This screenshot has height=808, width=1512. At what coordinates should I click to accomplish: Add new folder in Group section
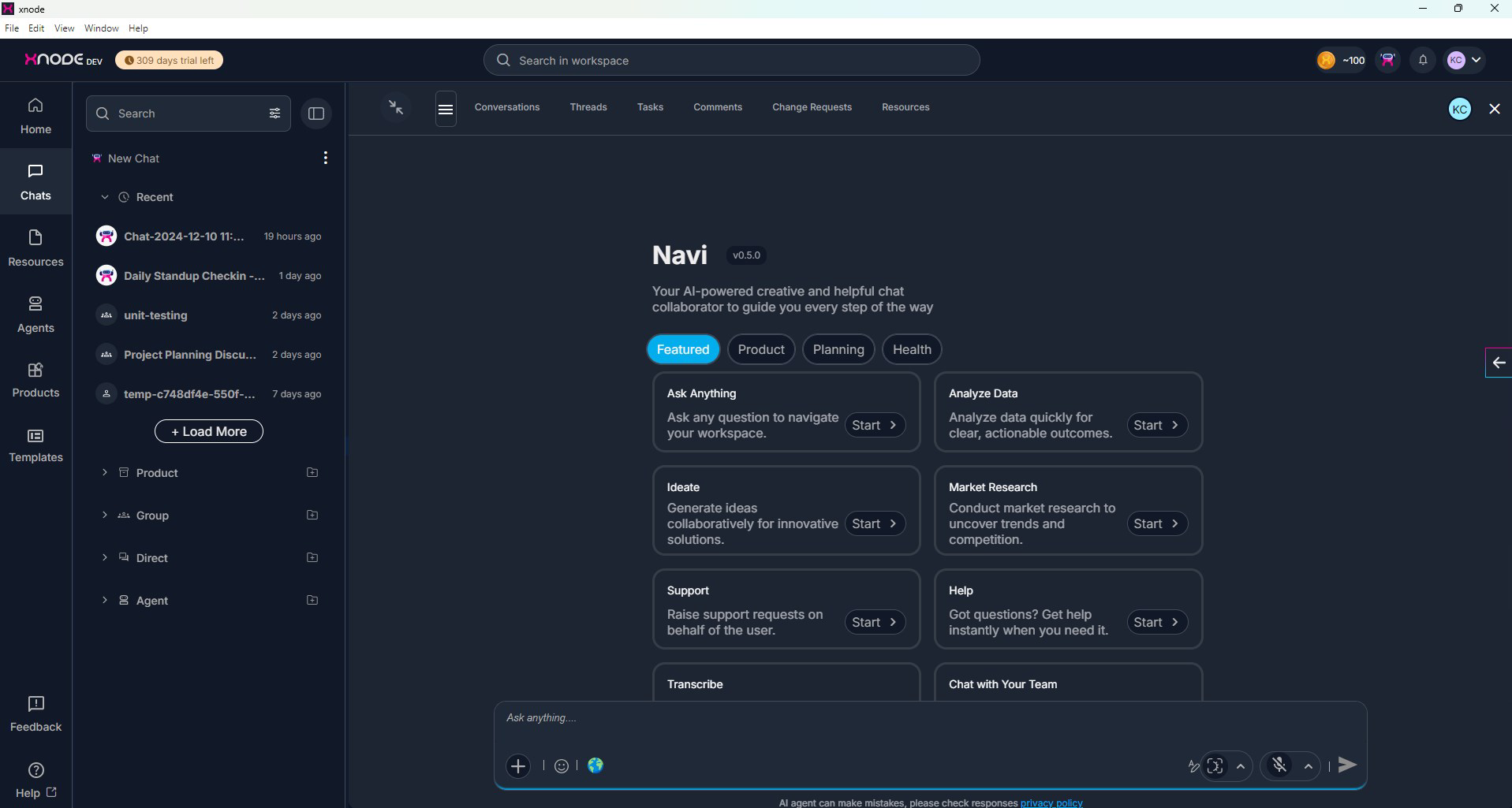[x=312, y=515]
